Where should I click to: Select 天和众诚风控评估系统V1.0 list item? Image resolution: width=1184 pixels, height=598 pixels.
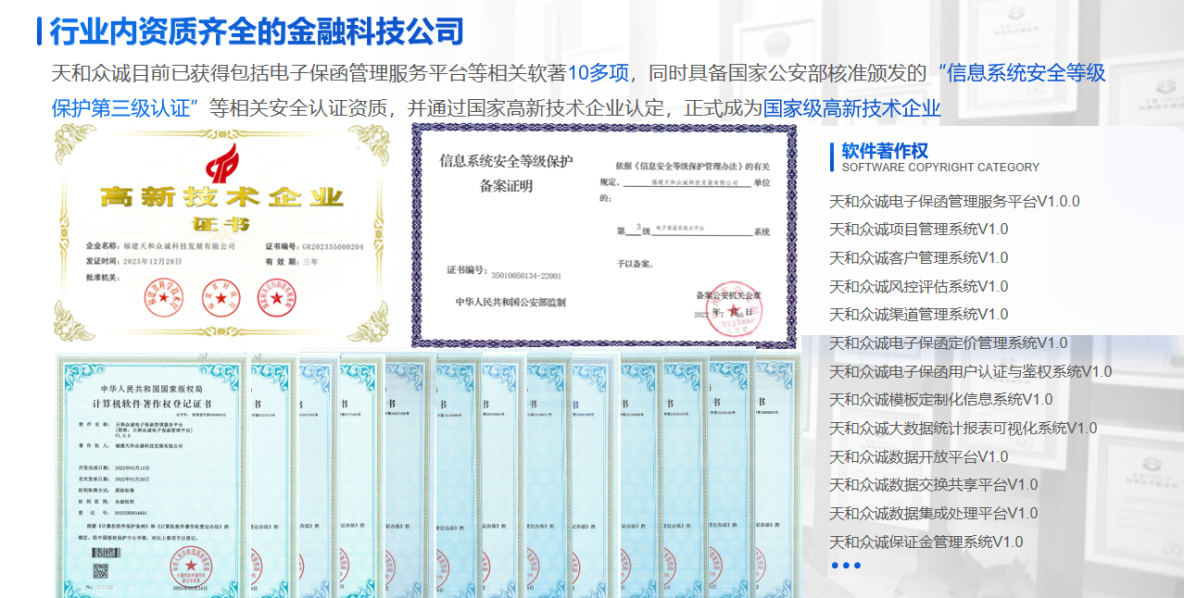918,286
